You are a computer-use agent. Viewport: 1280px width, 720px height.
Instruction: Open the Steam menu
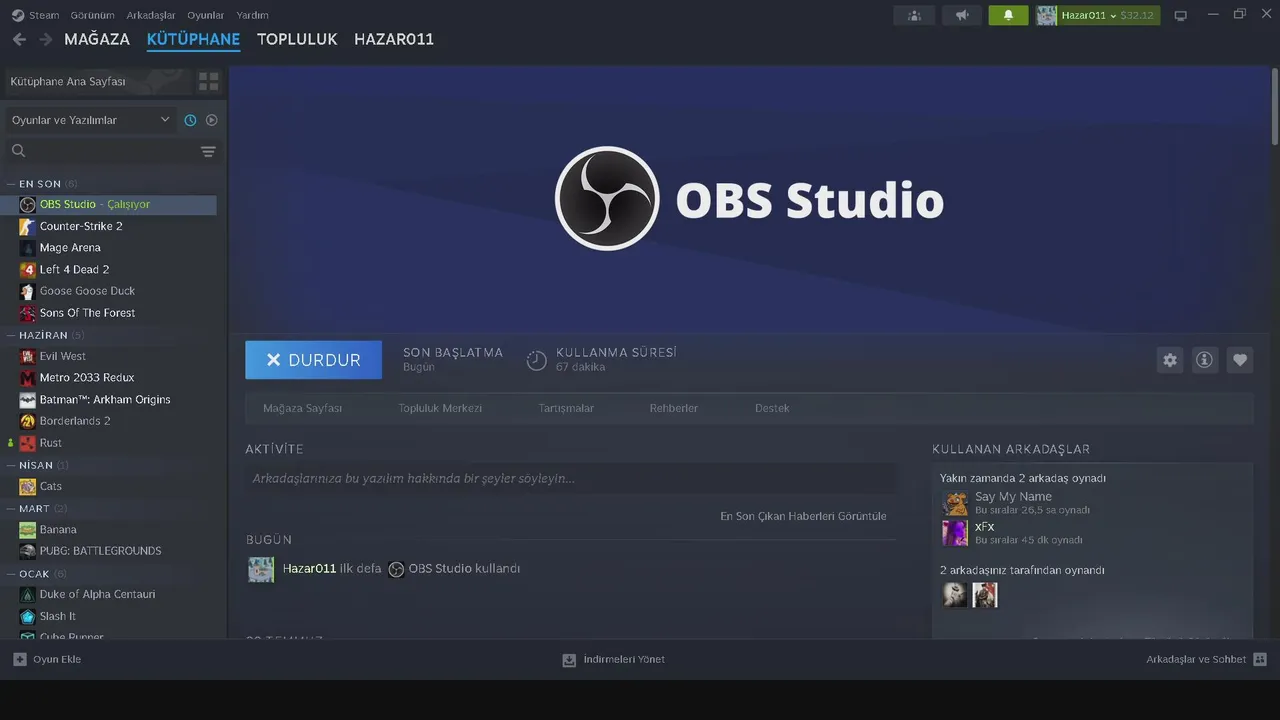tap(44, 15)
